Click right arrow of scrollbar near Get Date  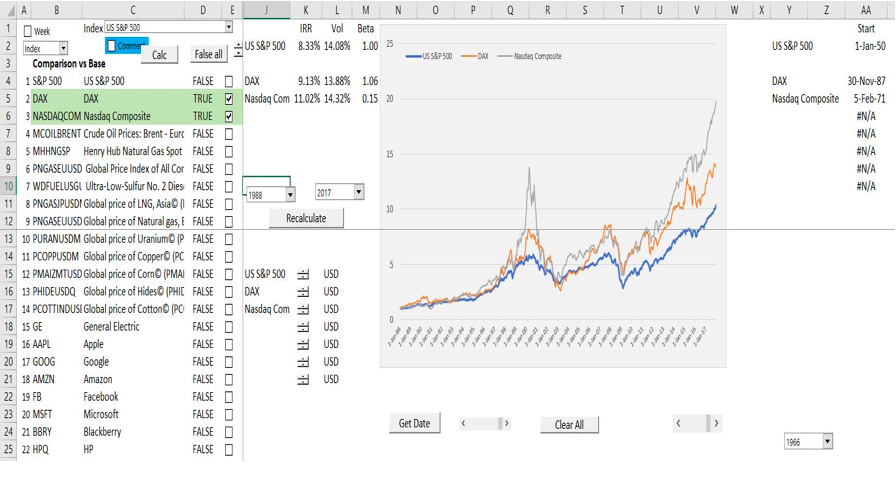[x=506, y=423]
